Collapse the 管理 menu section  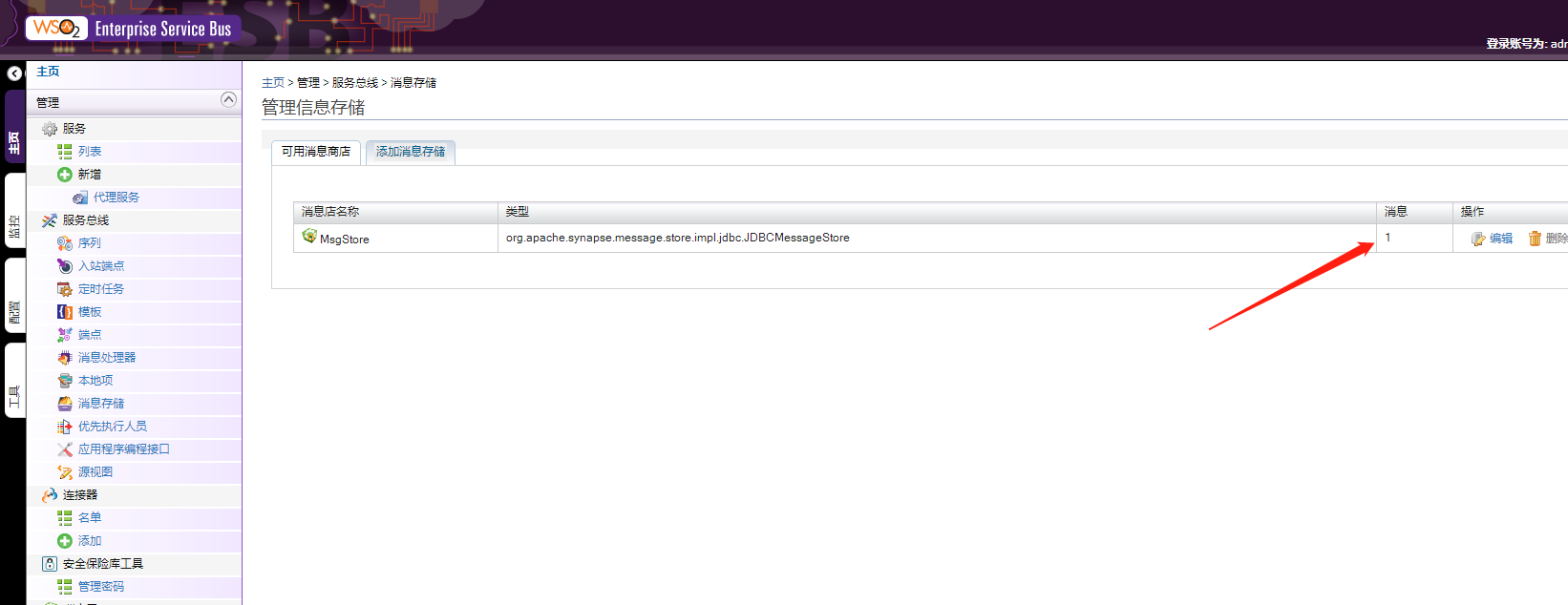pyautogui.click(x=228, y=99)
